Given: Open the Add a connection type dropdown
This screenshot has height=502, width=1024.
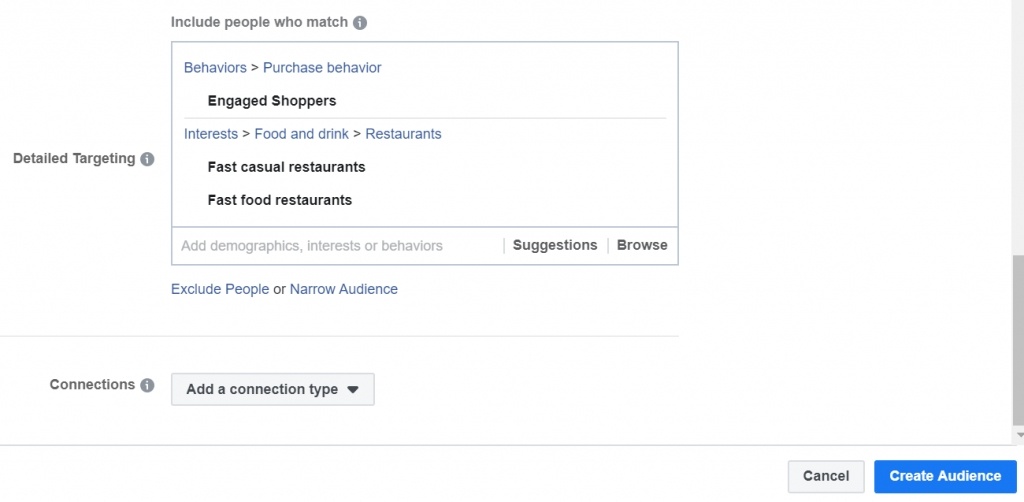Looking at the screenshot, I should tap(272, 389).
